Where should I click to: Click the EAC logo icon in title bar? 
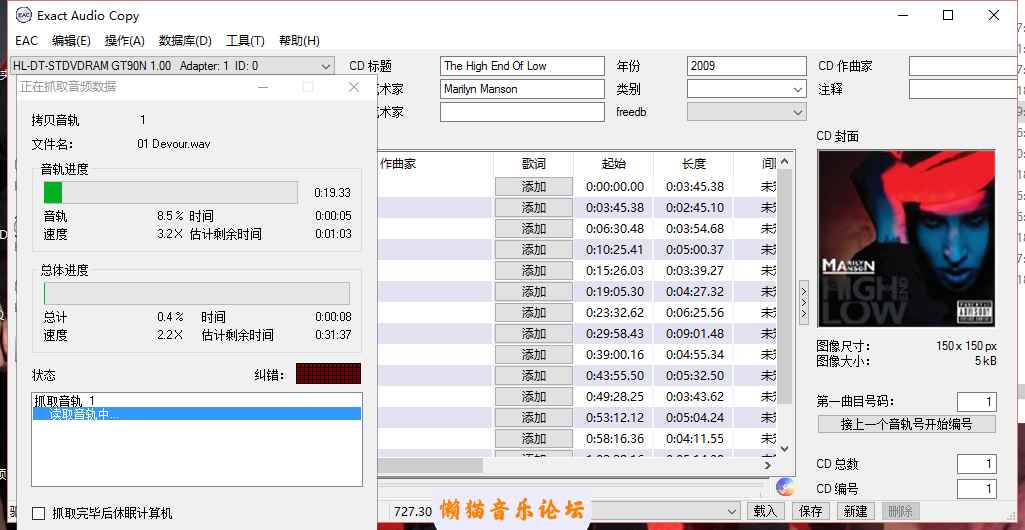pyautogui.click(x=24, y=15)
